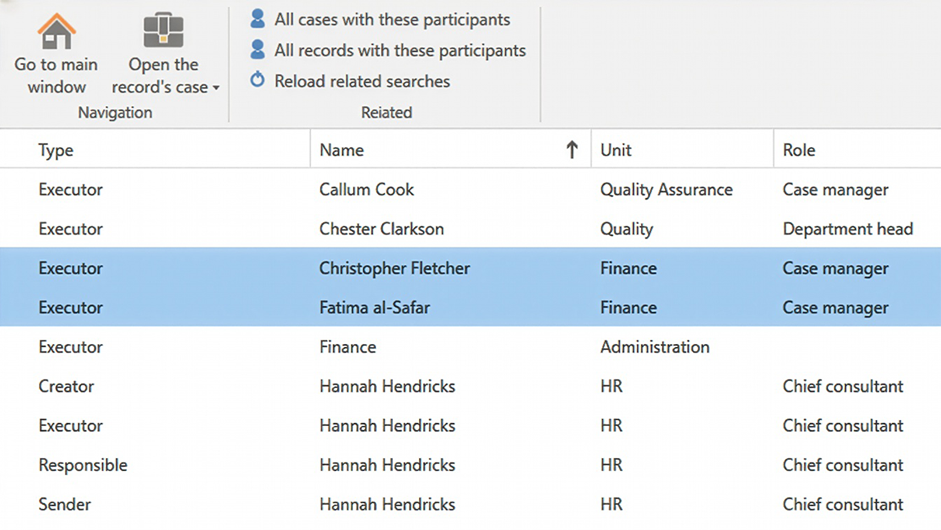Select the Hannah Hendricks Creator row

387,386
